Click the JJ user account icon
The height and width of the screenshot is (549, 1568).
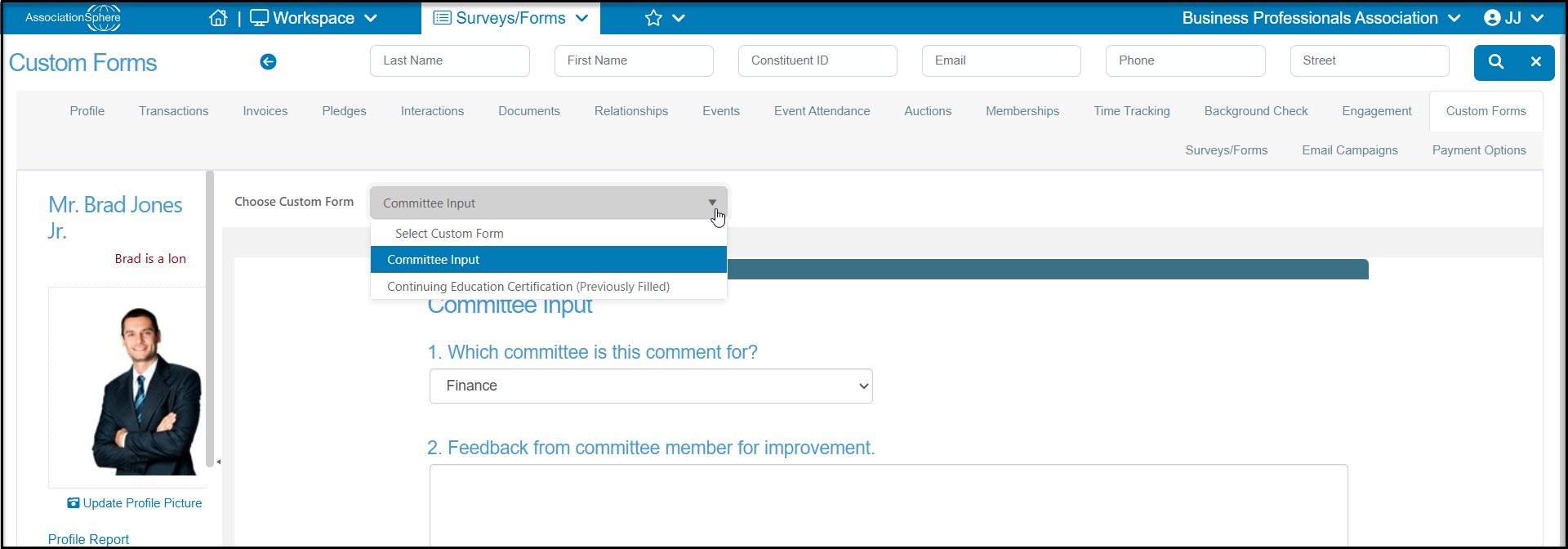pos(1493,18)
